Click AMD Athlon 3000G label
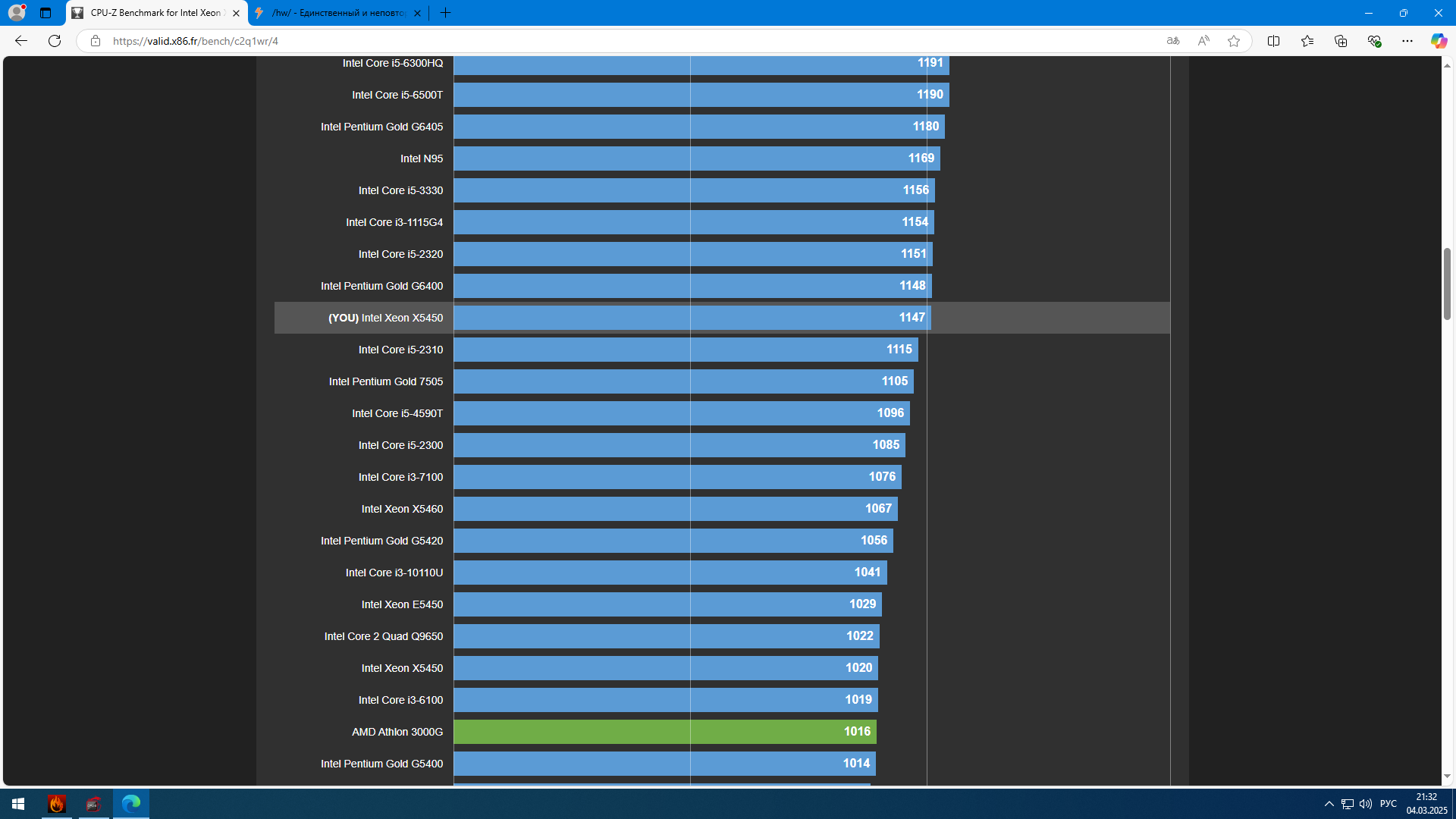The width and height of the screenshot is (1456, 819). [x=397, y=732]
